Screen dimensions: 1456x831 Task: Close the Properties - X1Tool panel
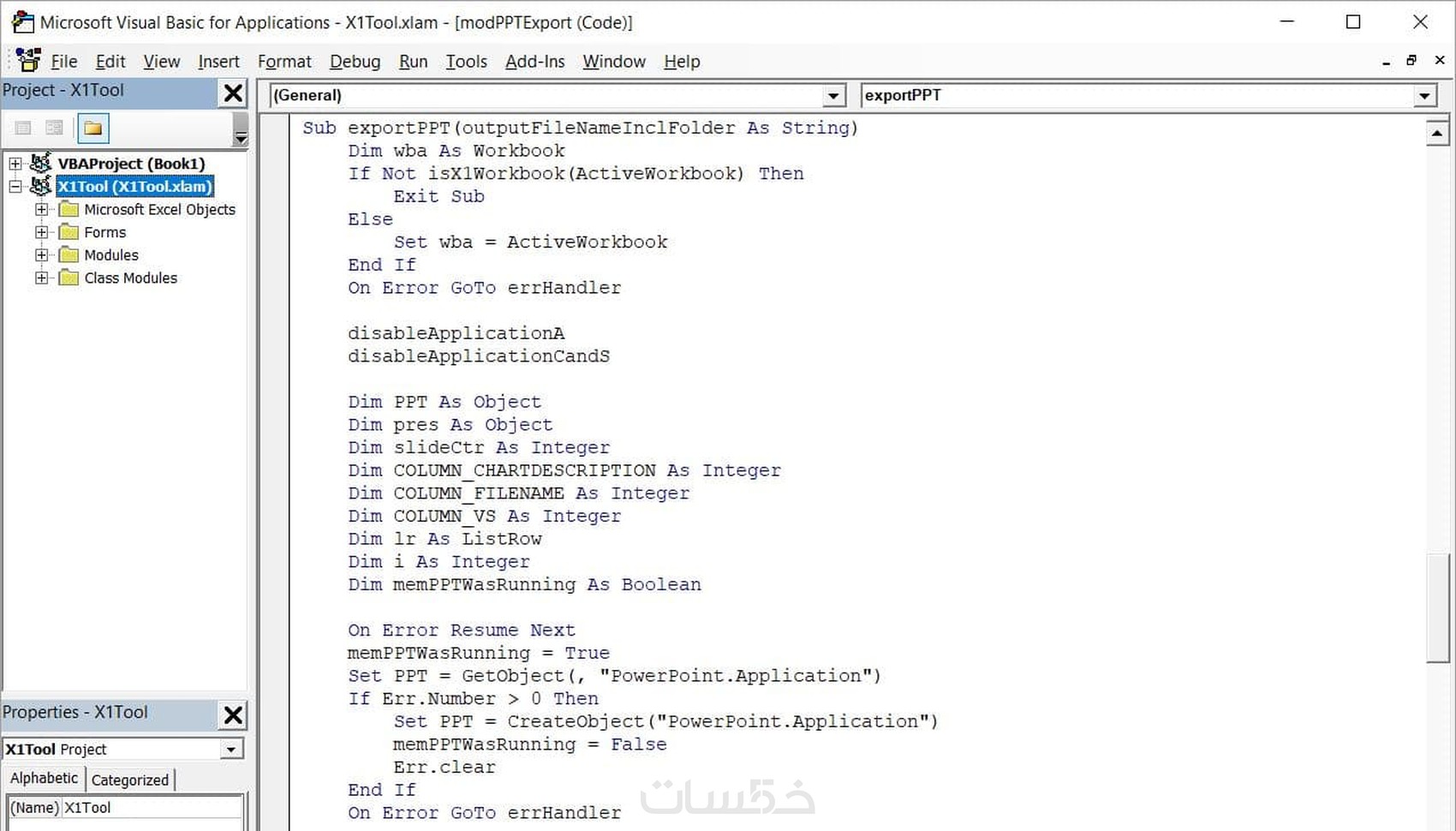[233, 714]
